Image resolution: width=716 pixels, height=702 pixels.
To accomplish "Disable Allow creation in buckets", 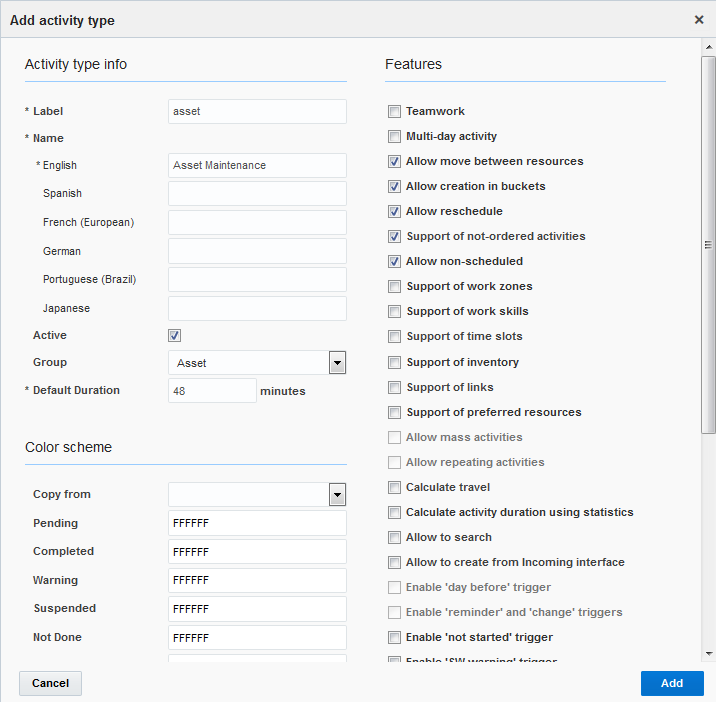I will click(395, 187).
